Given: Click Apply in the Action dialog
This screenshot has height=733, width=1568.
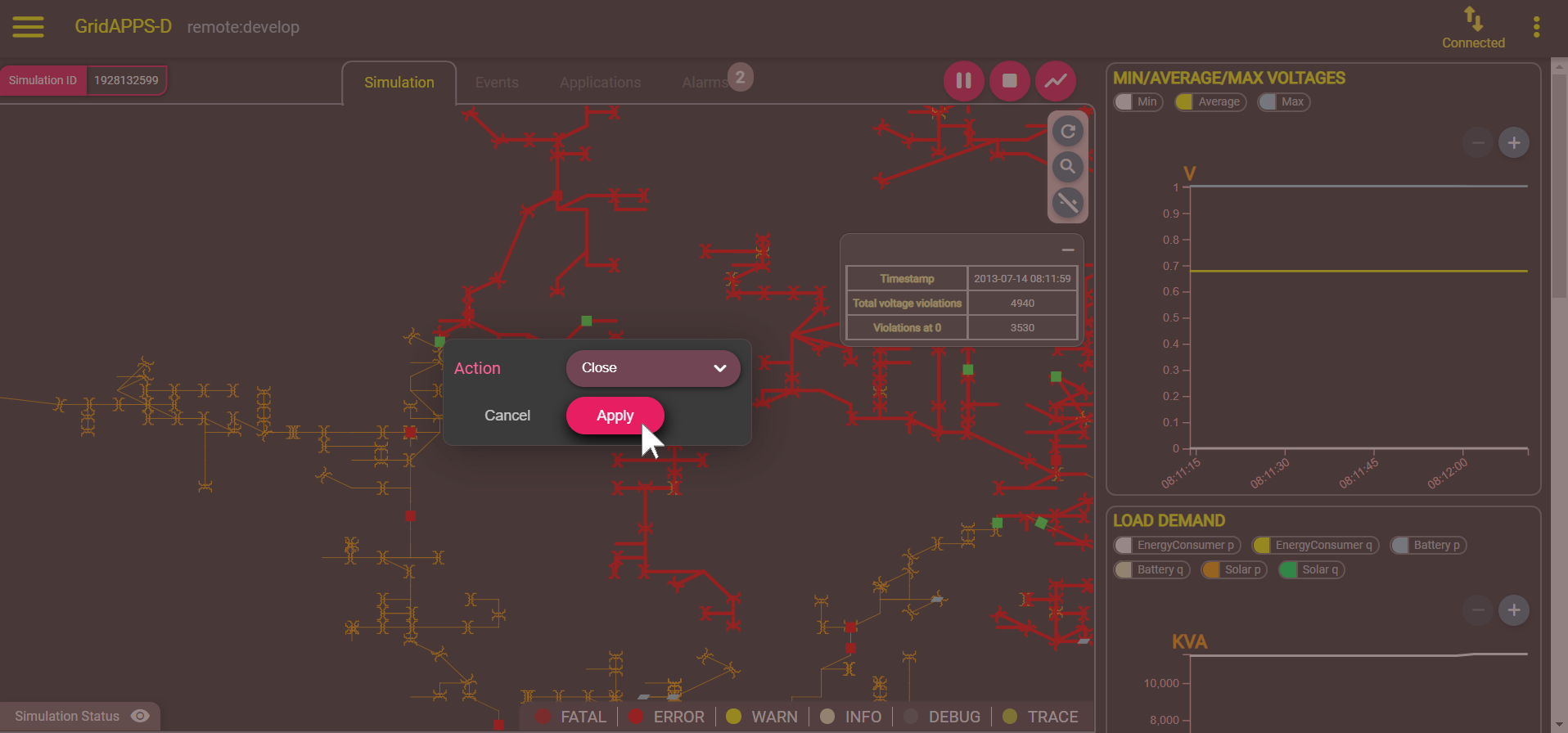Looking at the screenshot, I should pos(615,416).
